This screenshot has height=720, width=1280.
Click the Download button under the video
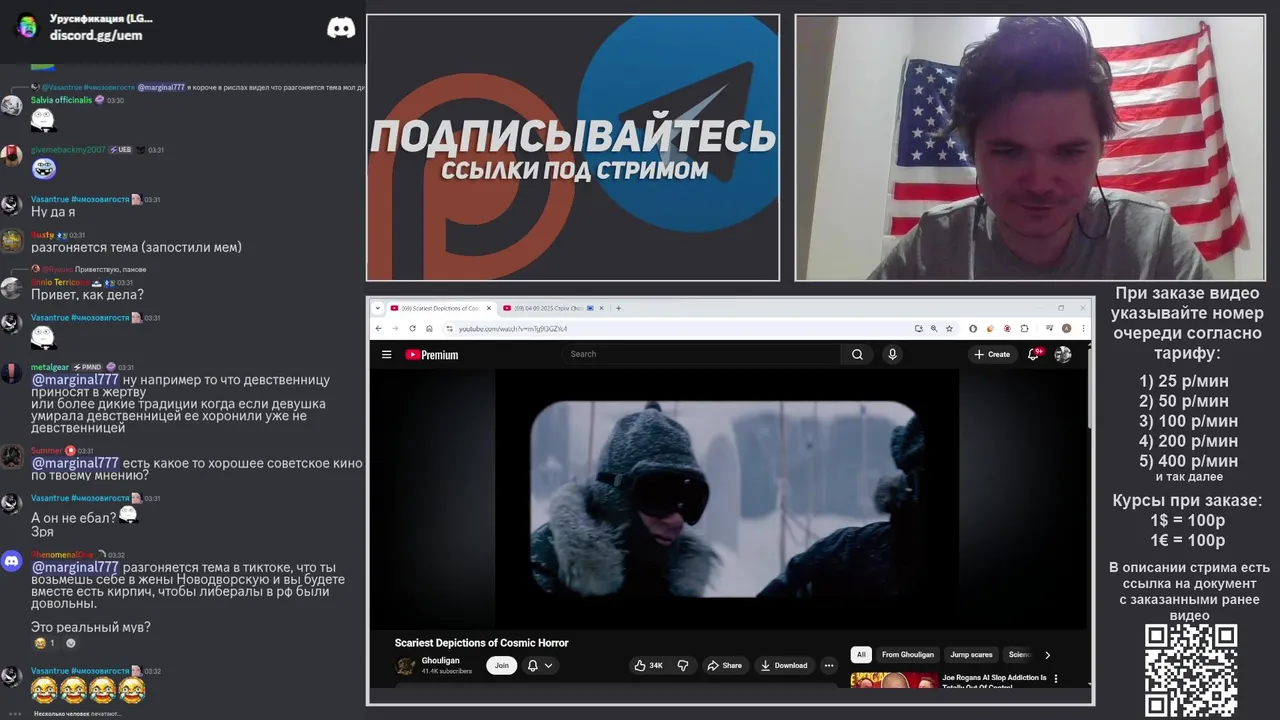(x=783, y=665)
